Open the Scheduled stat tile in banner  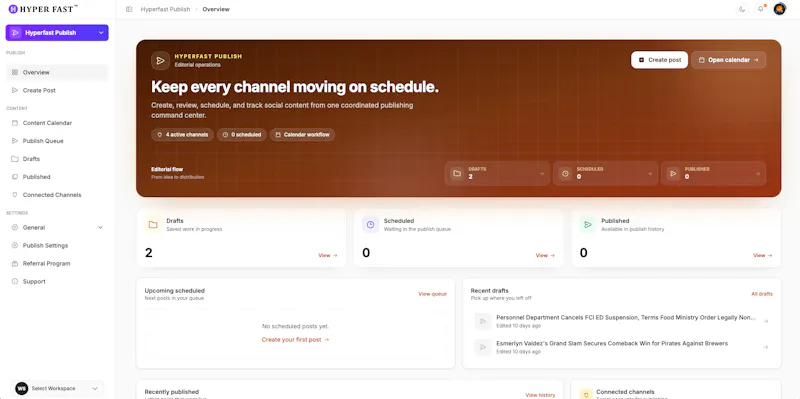pos(605,173)
